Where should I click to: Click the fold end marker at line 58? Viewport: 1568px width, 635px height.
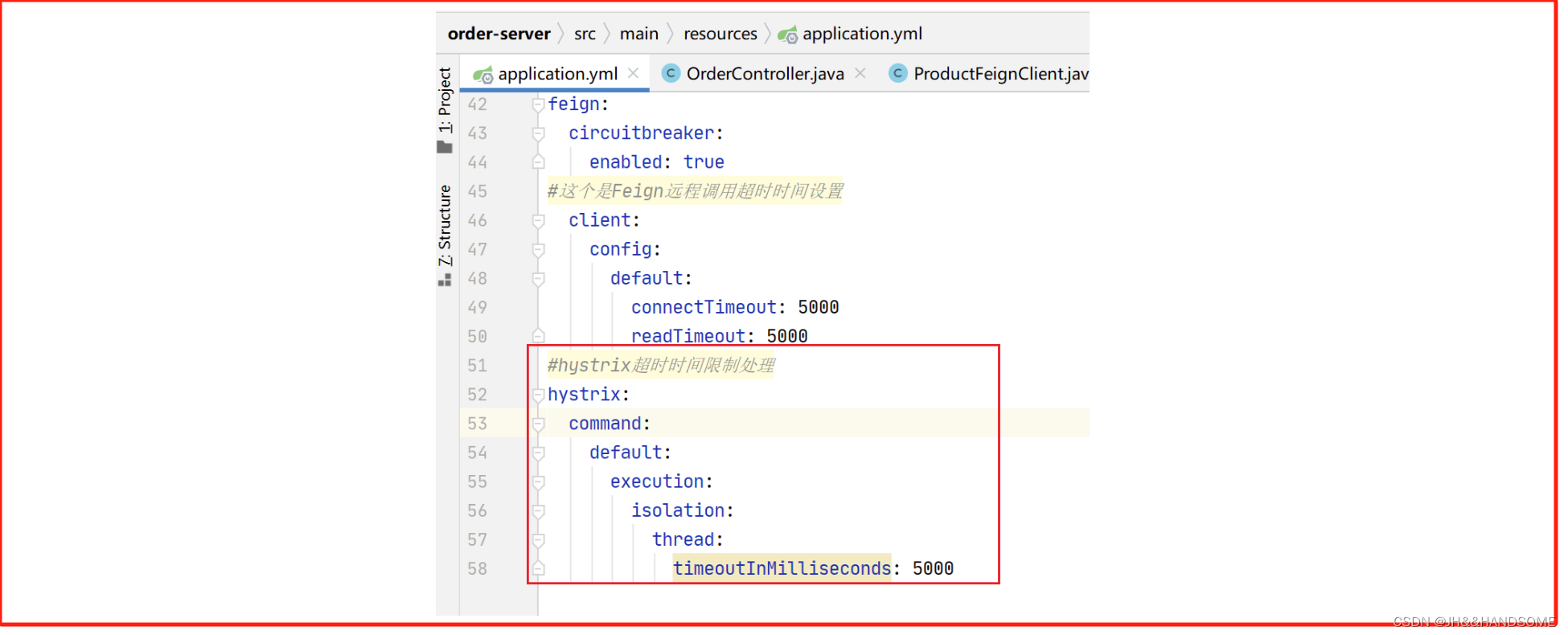pos(538,568)
